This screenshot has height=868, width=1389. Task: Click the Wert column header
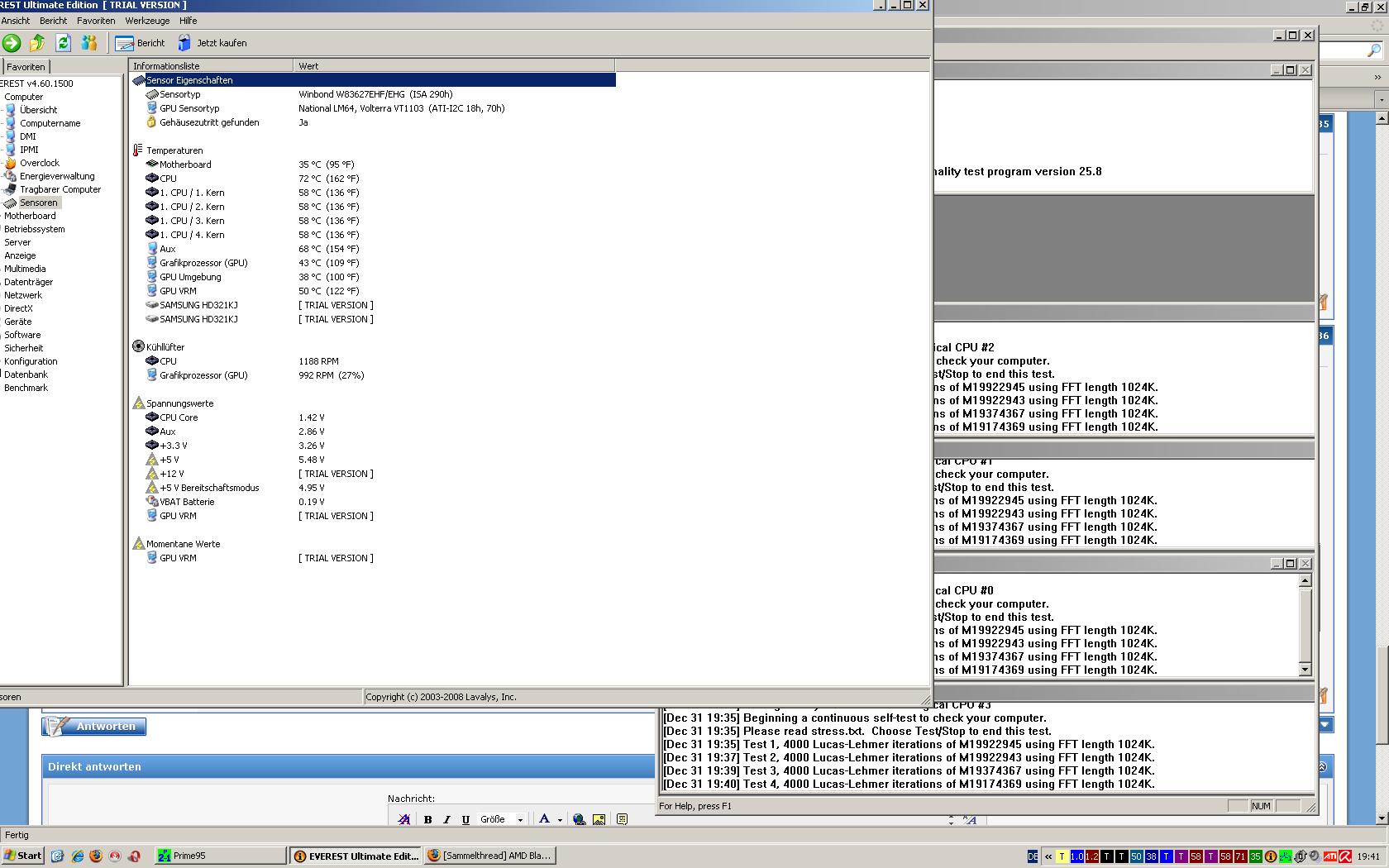click(x=454, y=66)
